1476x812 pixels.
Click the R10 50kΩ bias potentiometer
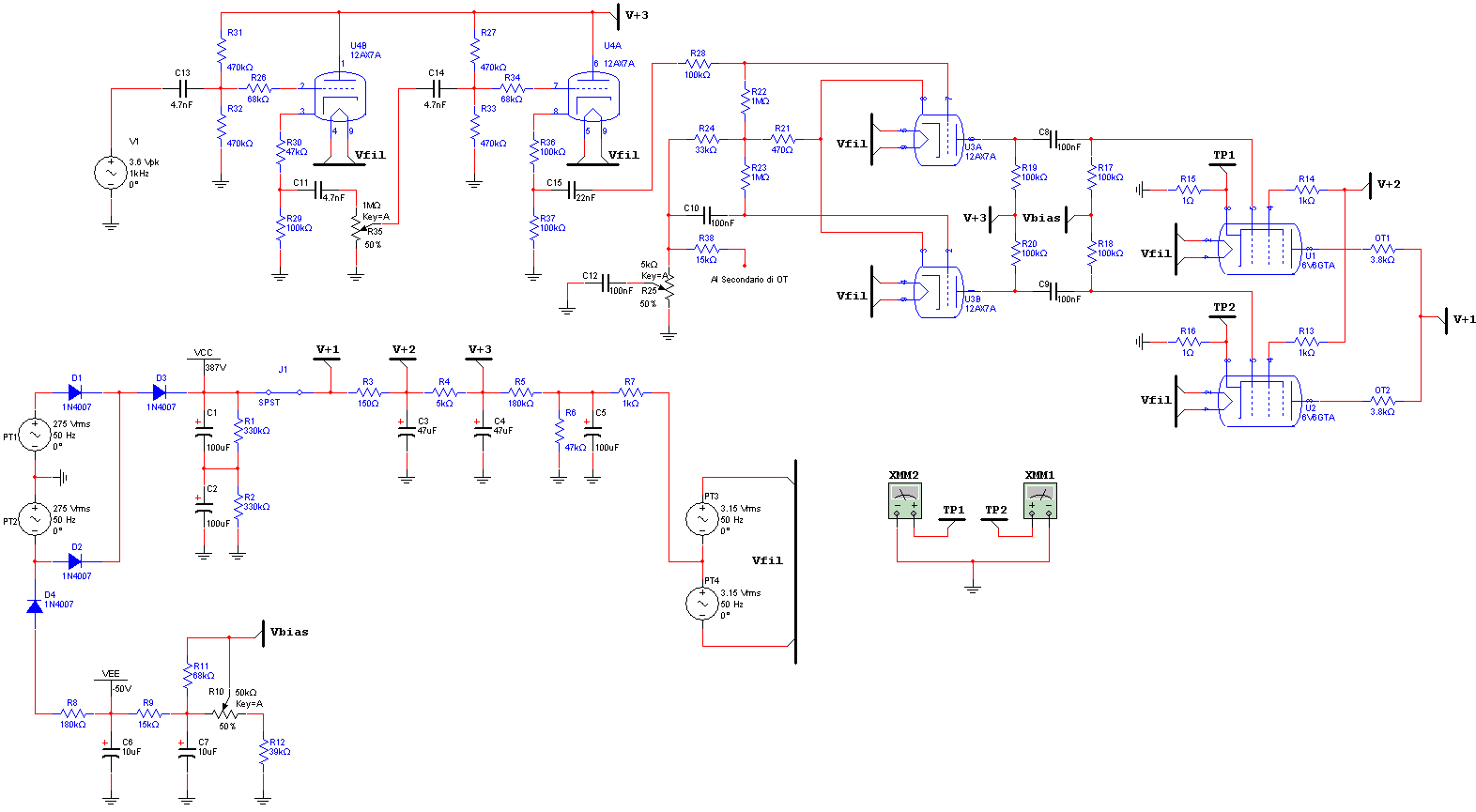tap(225, 713)
